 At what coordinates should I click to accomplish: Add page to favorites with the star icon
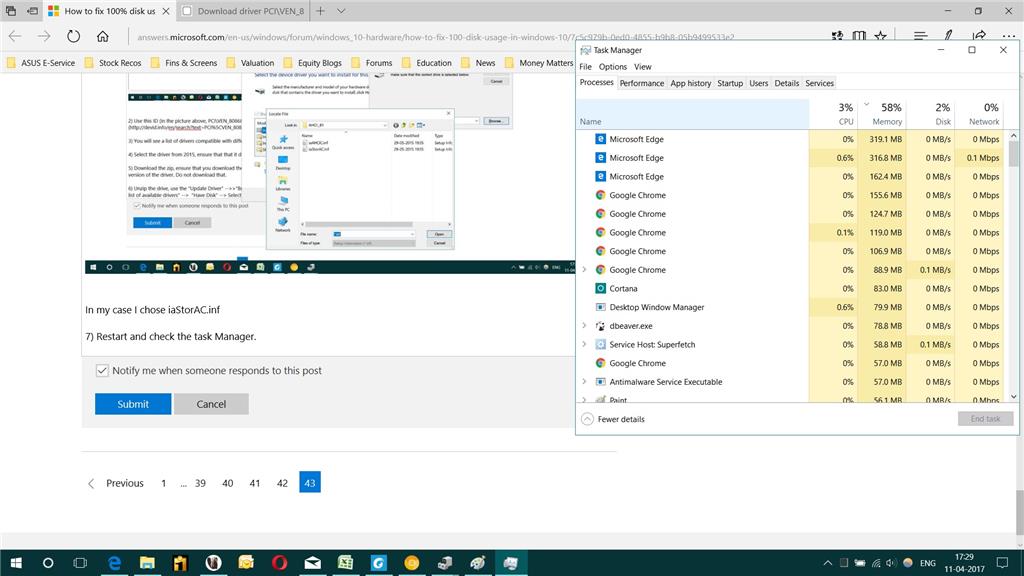pos(880,37)
